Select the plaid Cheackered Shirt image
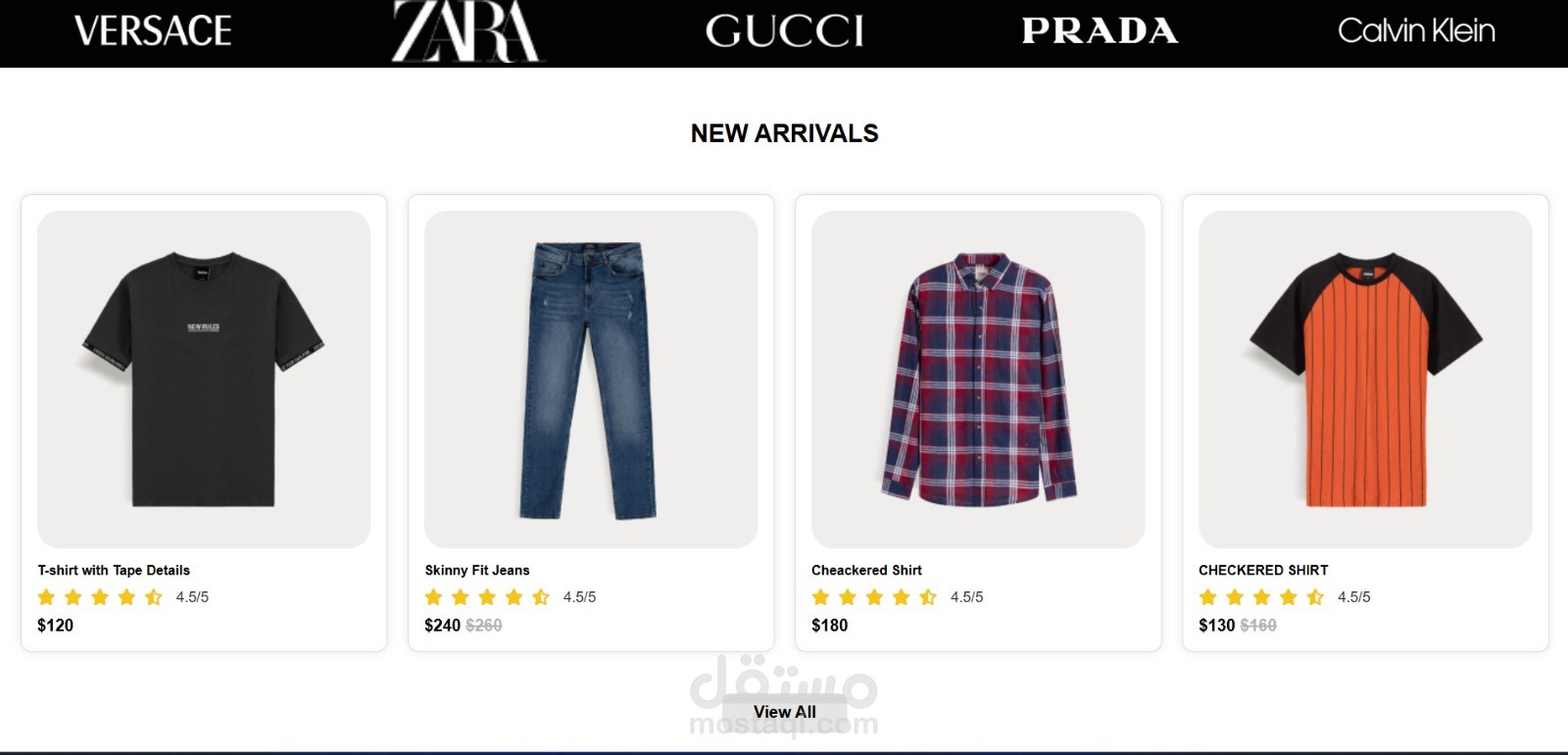Screen dimensions: 1568x755 978,379
